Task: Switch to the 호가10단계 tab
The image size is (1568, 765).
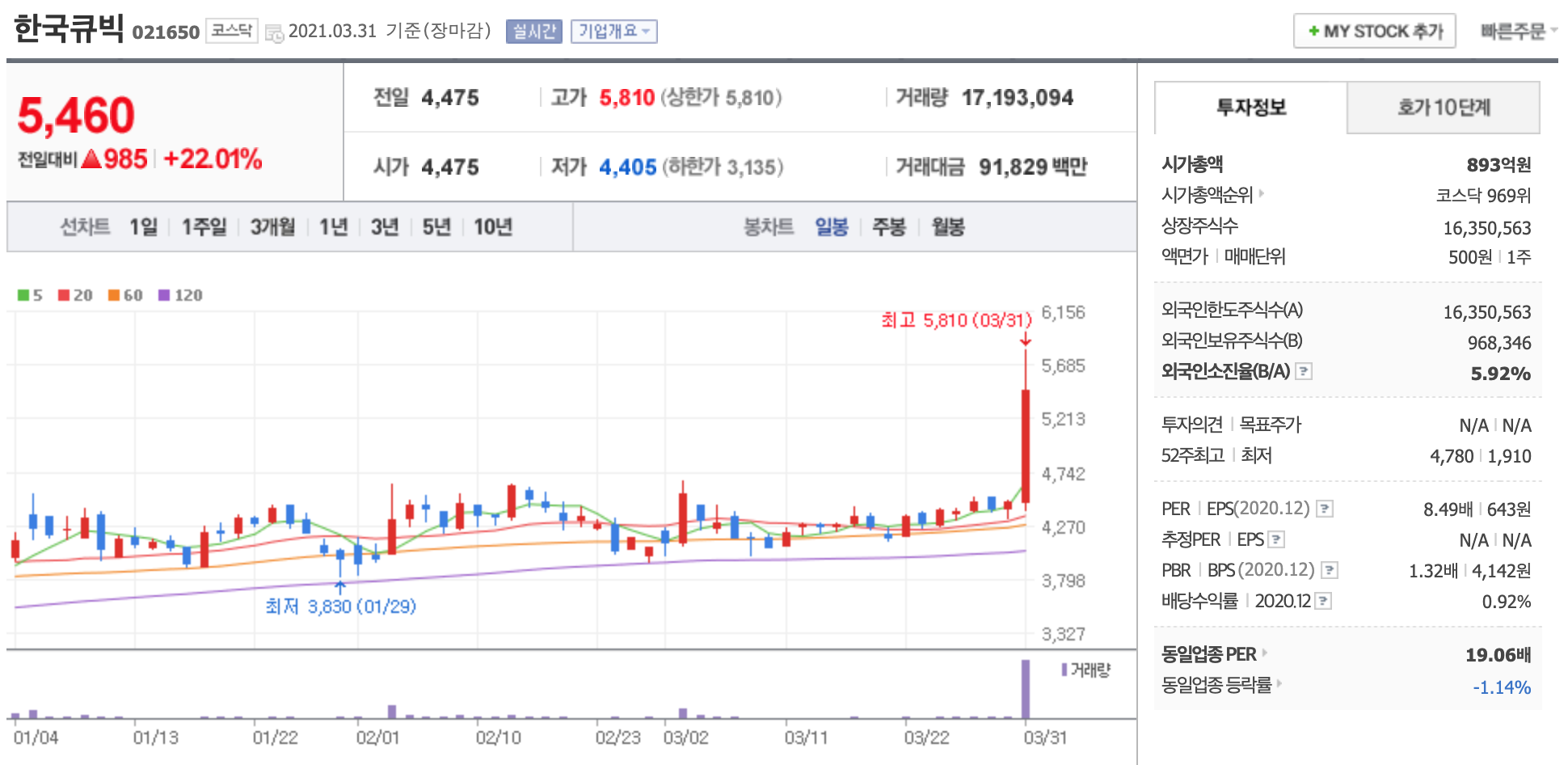Action: [1444, 108]
